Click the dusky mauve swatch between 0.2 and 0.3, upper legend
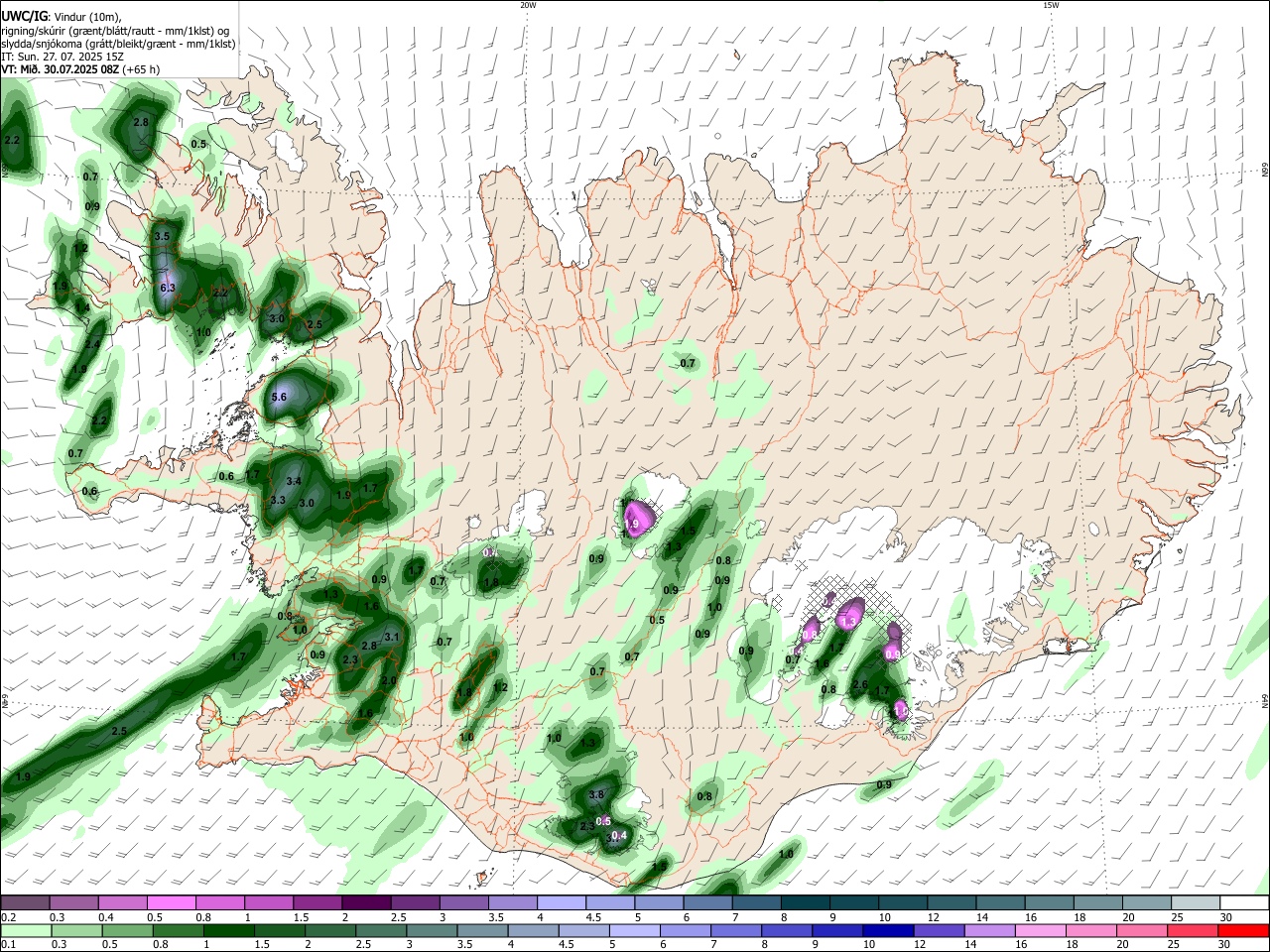1270x952 pixels. [x=25, y=902]
